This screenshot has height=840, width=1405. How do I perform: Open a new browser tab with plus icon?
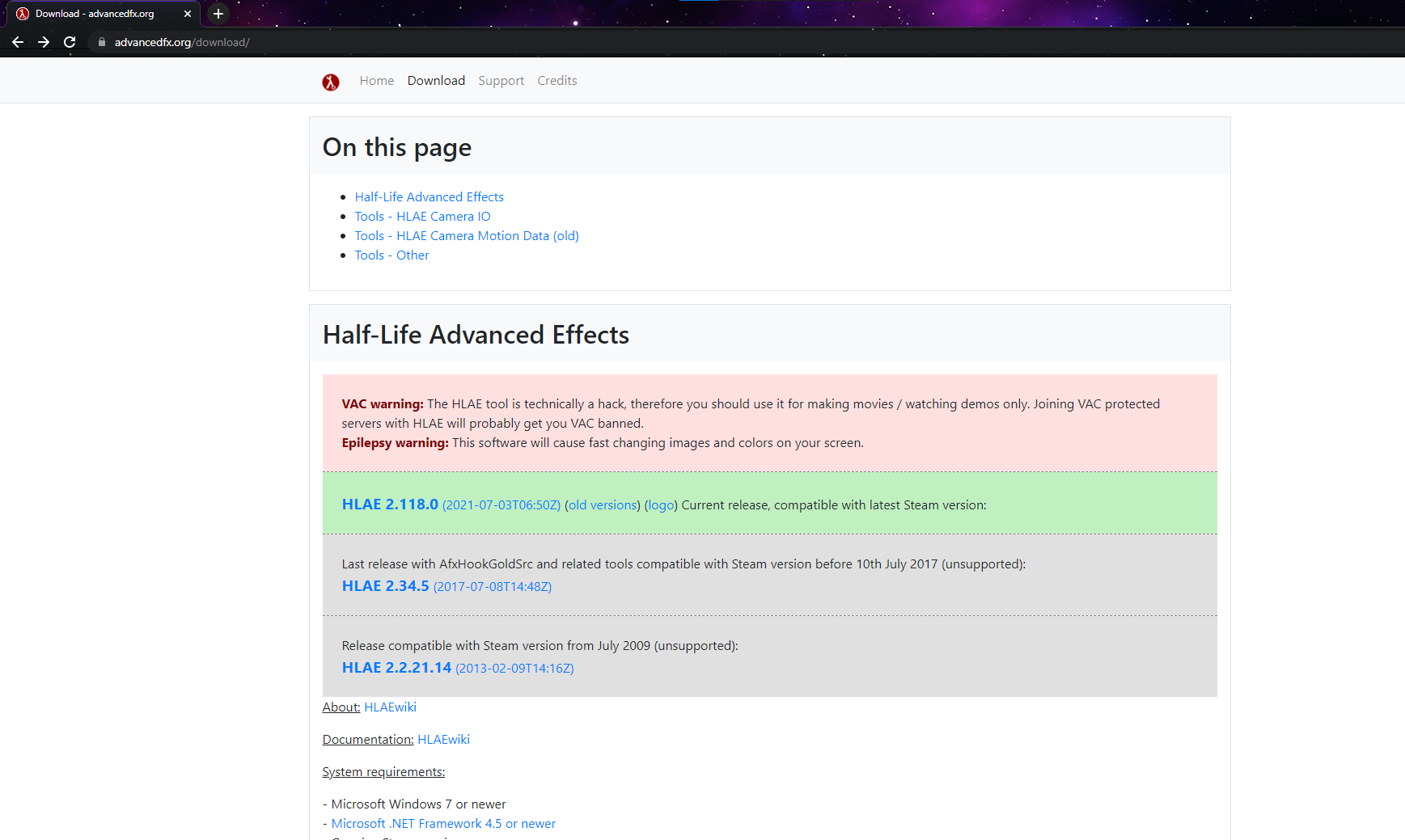click(218, 14)
